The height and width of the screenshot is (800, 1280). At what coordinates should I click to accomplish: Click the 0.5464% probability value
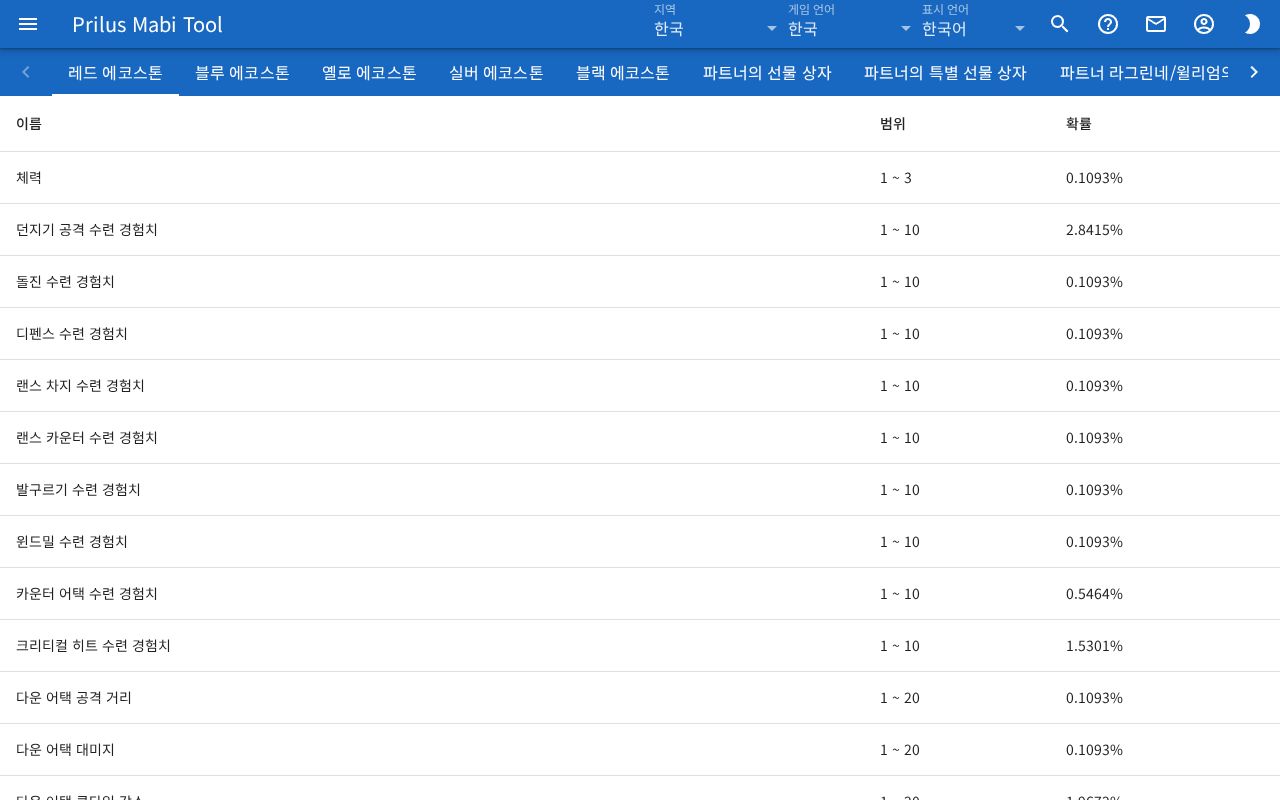(1094, 594)
